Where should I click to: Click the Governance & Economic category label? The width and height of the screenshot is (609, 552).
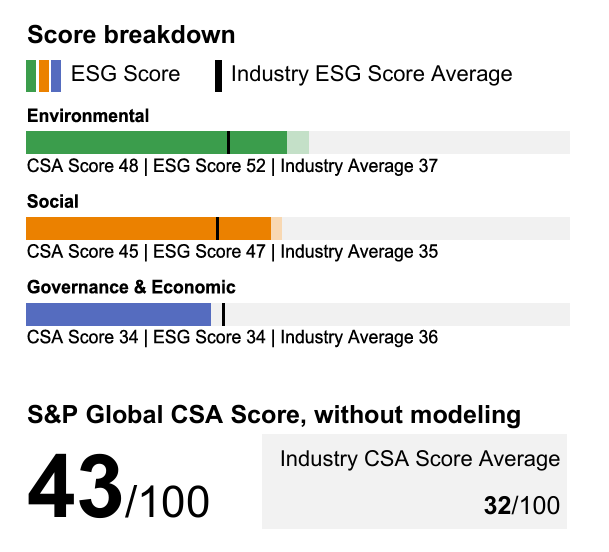click(x=131, y=288)
